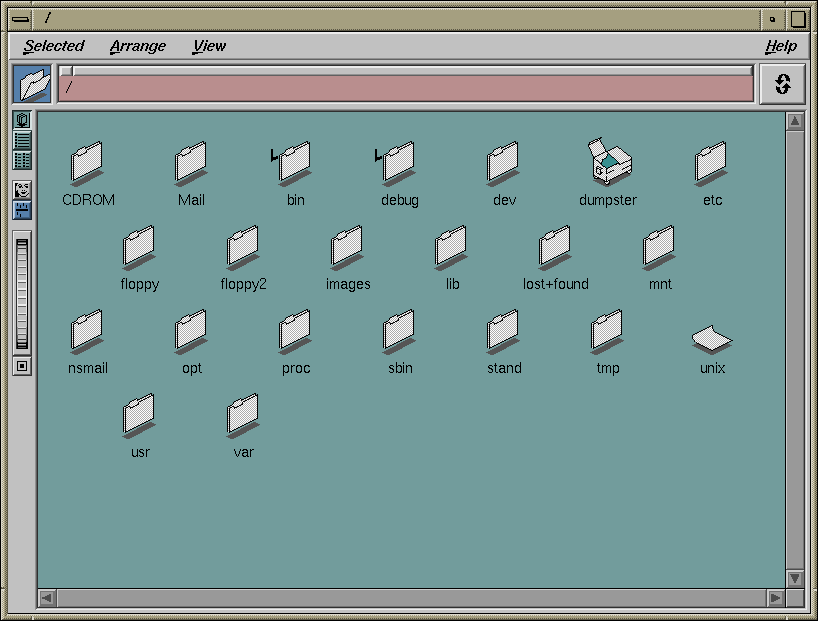The image size is (818, 621).
Task: Click the open folder drop pocket icon
Action: [x=32, y=85]
